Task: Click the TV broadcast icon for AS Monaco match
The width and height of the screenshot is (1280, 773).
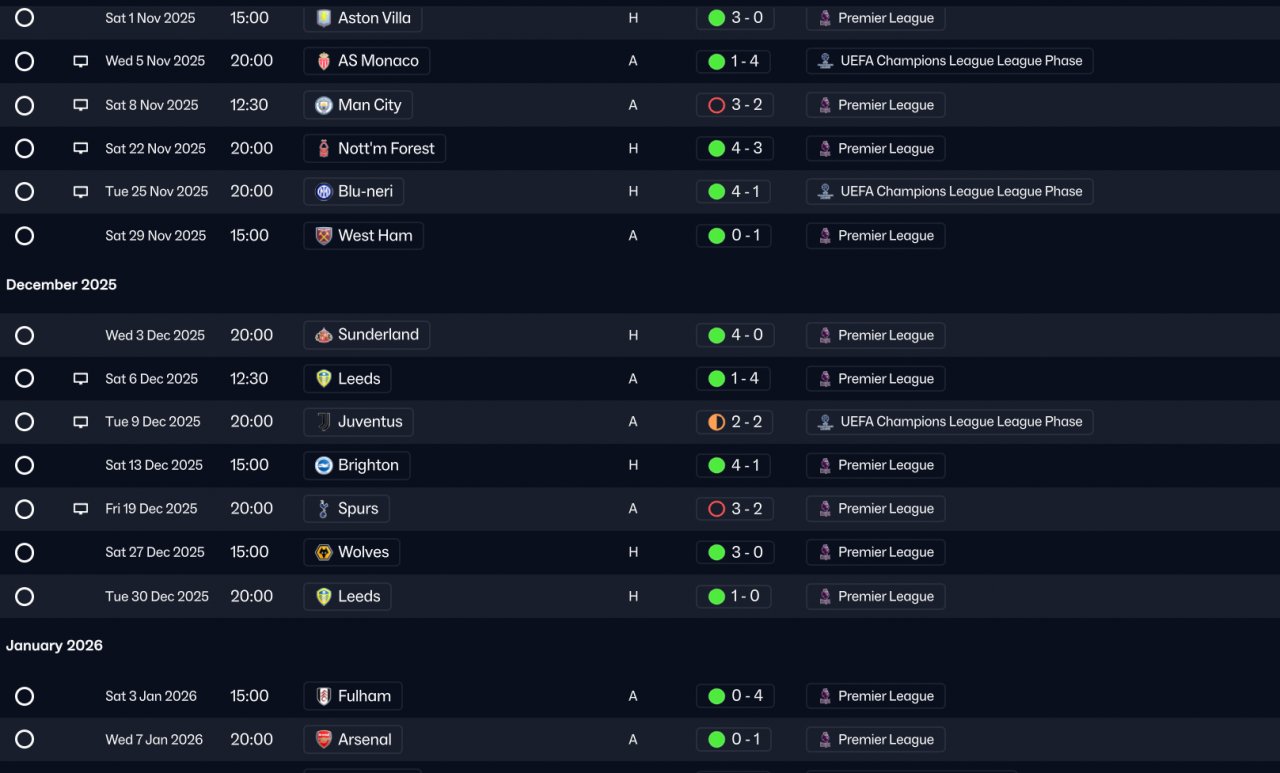Action: tap(81, 61)
